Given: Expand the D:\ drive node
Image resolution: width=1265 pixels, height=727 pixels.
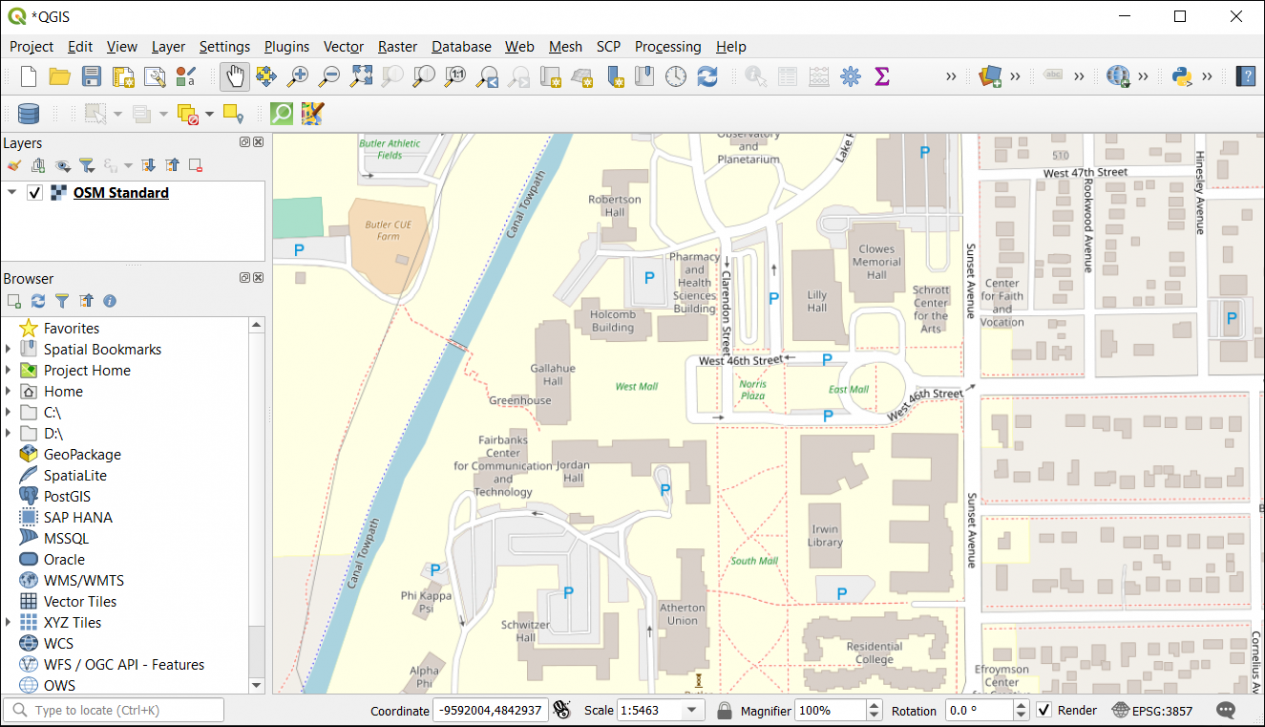Looking at the screenshot, I should click(8, 433).
